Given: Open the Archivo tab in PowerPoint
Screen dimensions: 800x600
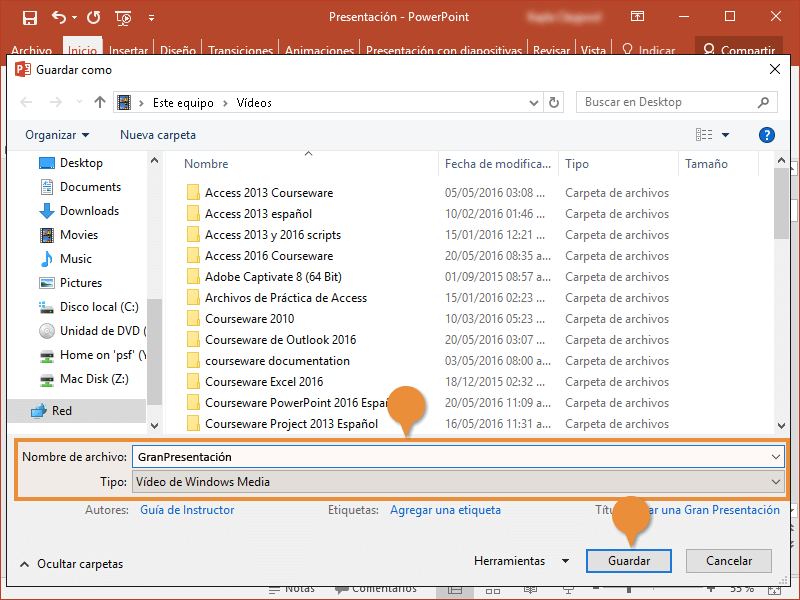Looking at the screenshot, I should click(x=32, y=50).
